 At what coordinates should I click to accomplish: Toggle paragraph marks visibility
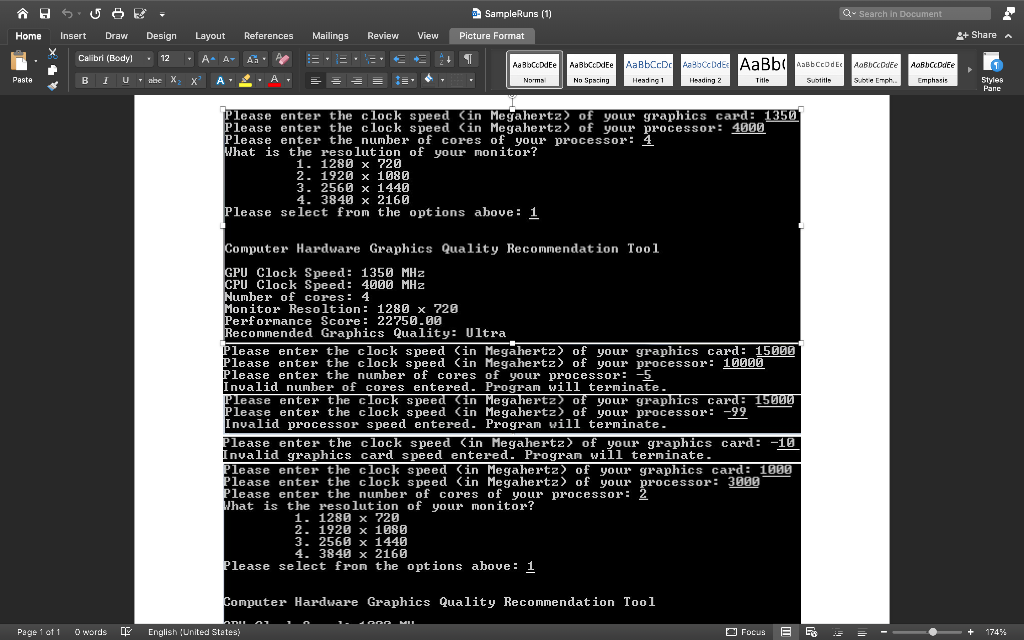click(x=466, y=59)
